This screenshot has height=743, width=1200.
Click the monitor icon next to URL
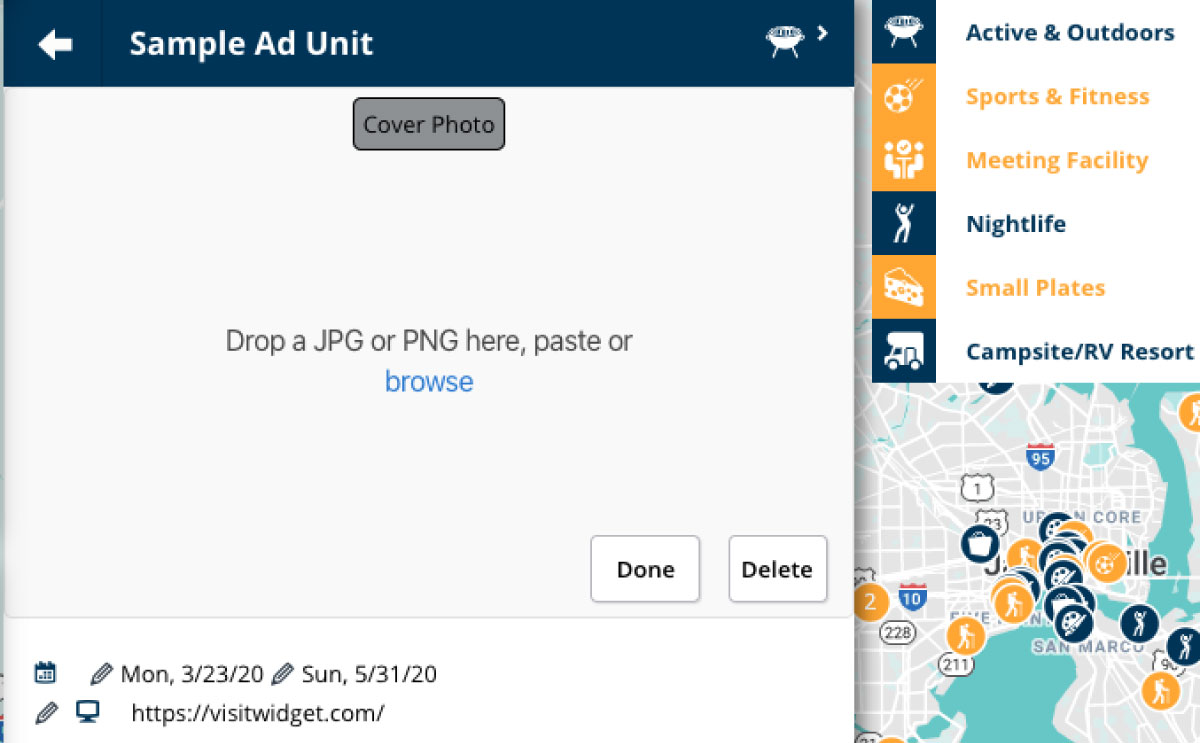(88, 712)
